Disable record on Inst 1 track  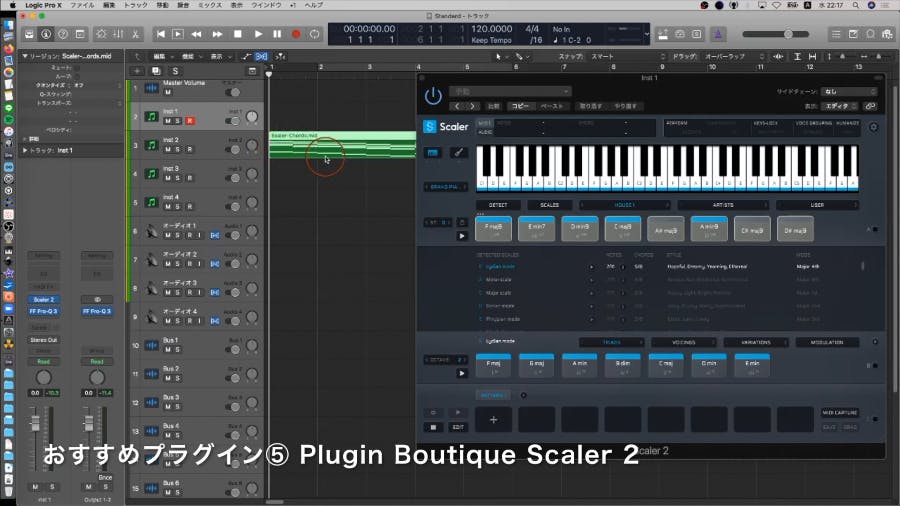pyautogui.click(x=189, y=121)
